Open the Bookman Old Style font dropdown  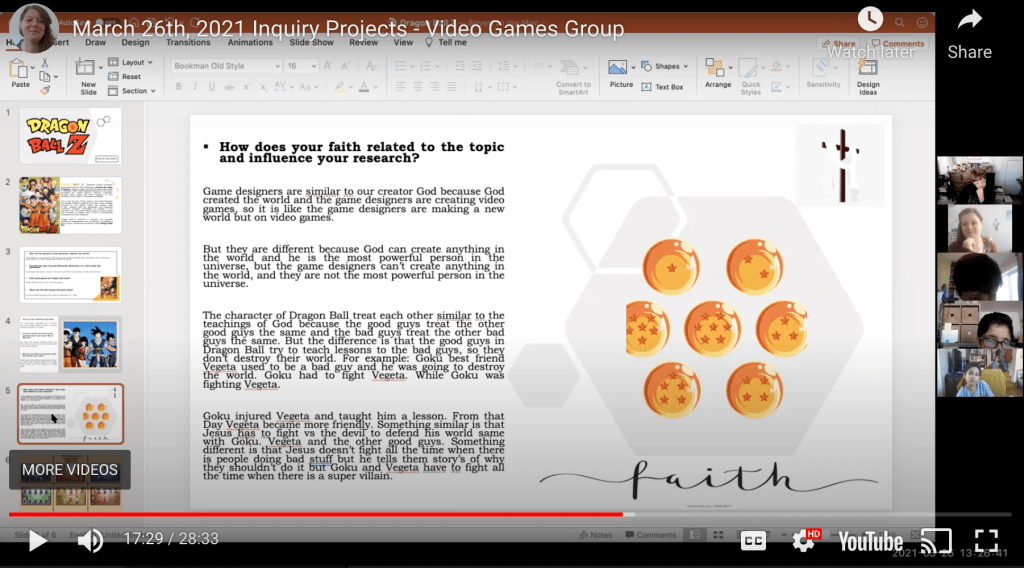pos(227,67)
